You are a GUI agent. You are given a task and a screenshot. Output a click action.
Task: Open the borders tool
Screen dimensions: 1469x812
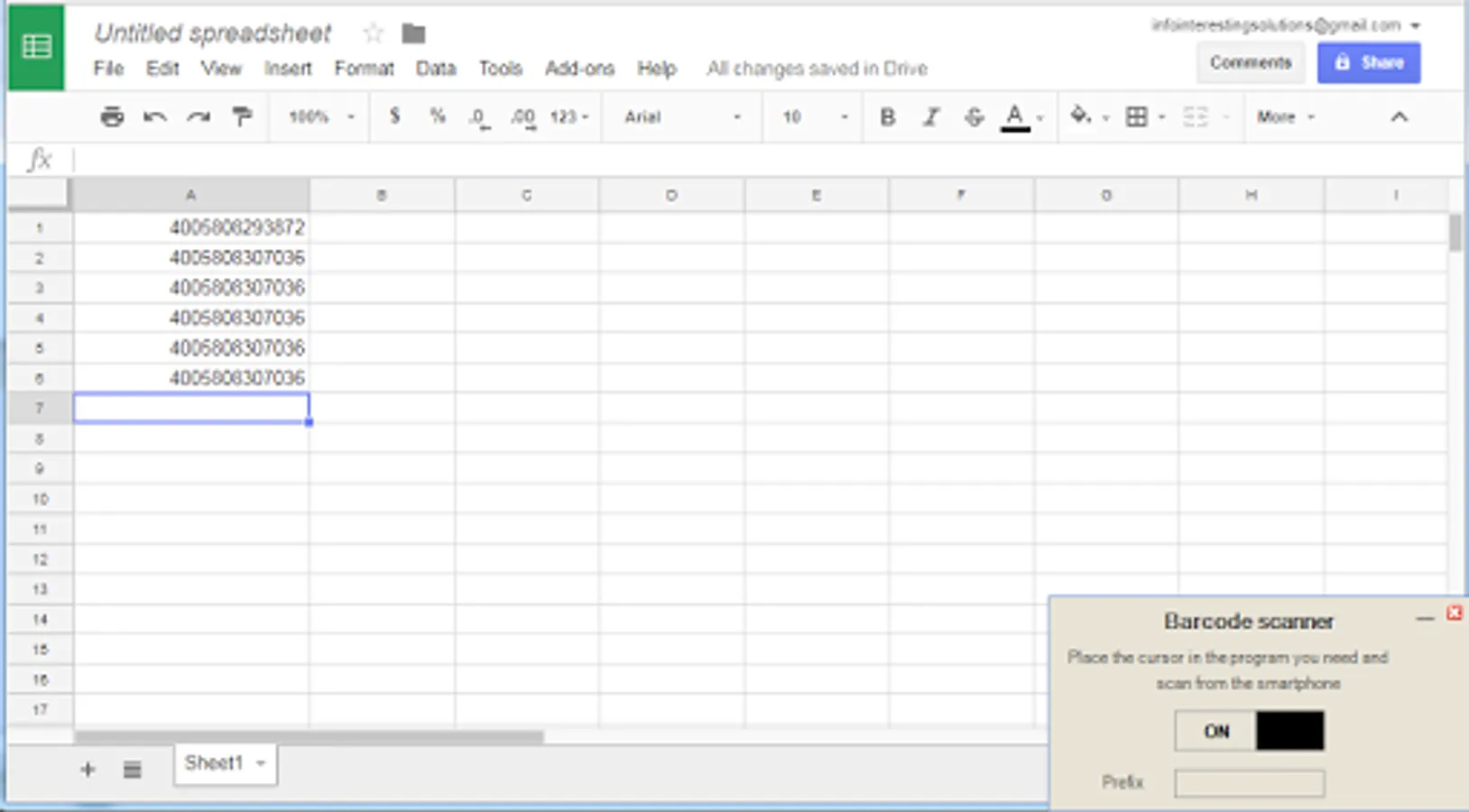click(1137, 116)
